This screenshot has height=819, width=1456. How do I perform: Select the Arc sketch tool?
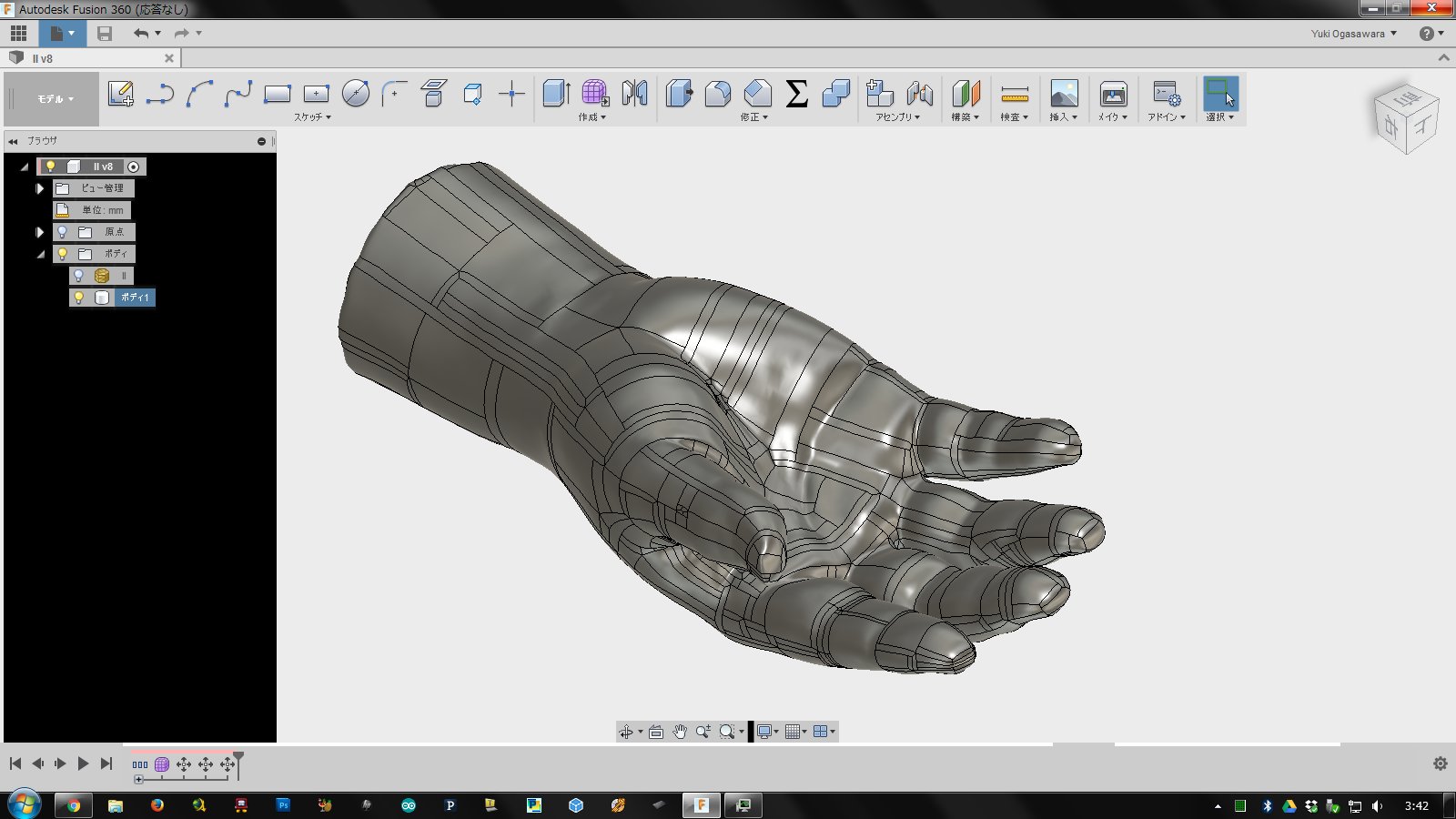(x=199, y=93)
